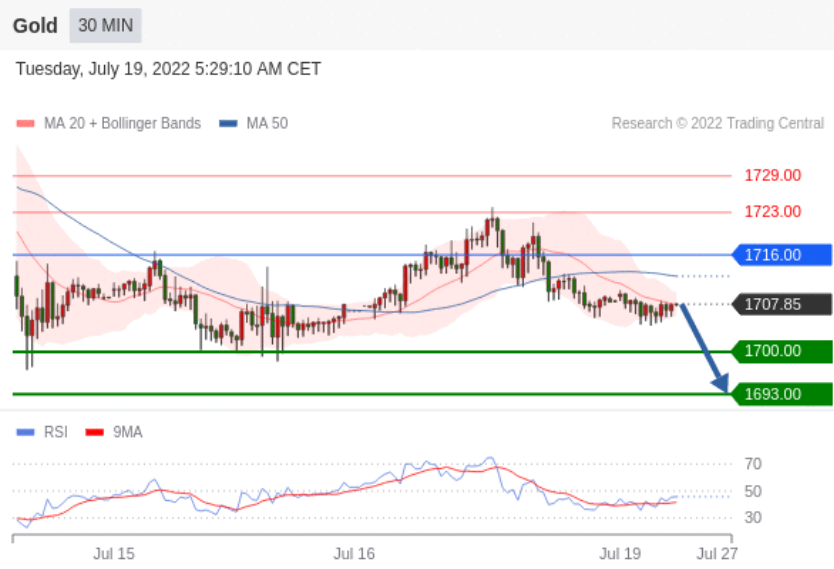Click the 9MA red legend swatch

(95, 432)
